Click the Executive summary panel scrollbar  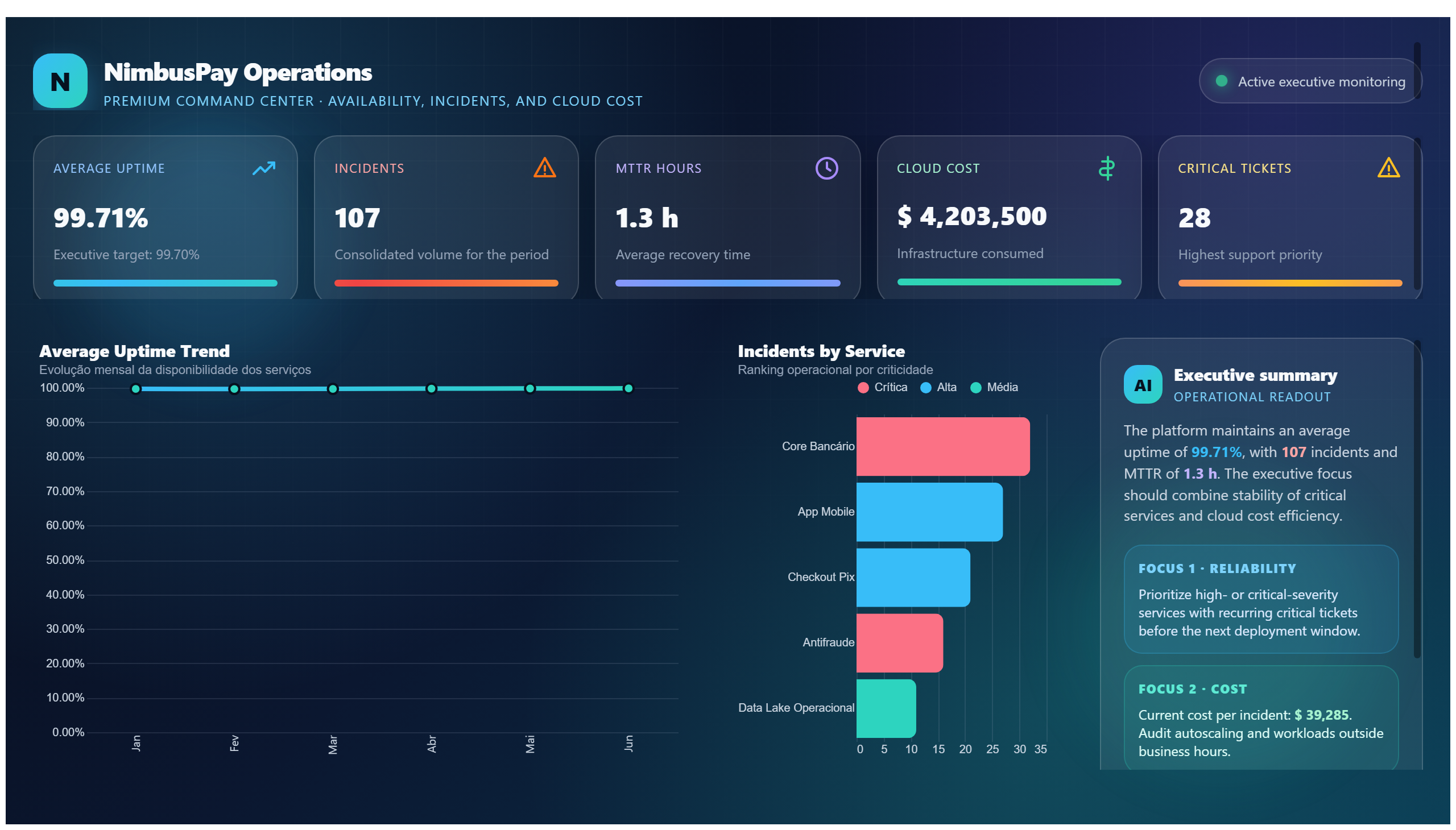[1417, 499]
